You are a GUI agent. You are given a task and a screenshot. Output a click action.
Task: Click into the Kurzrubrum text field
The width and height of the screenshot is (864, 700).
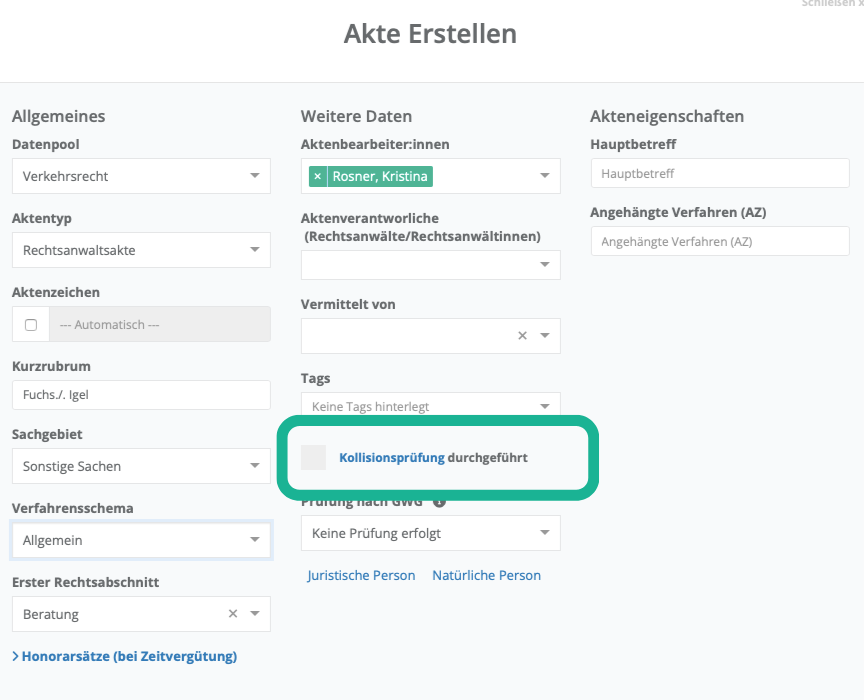point(141,395)
